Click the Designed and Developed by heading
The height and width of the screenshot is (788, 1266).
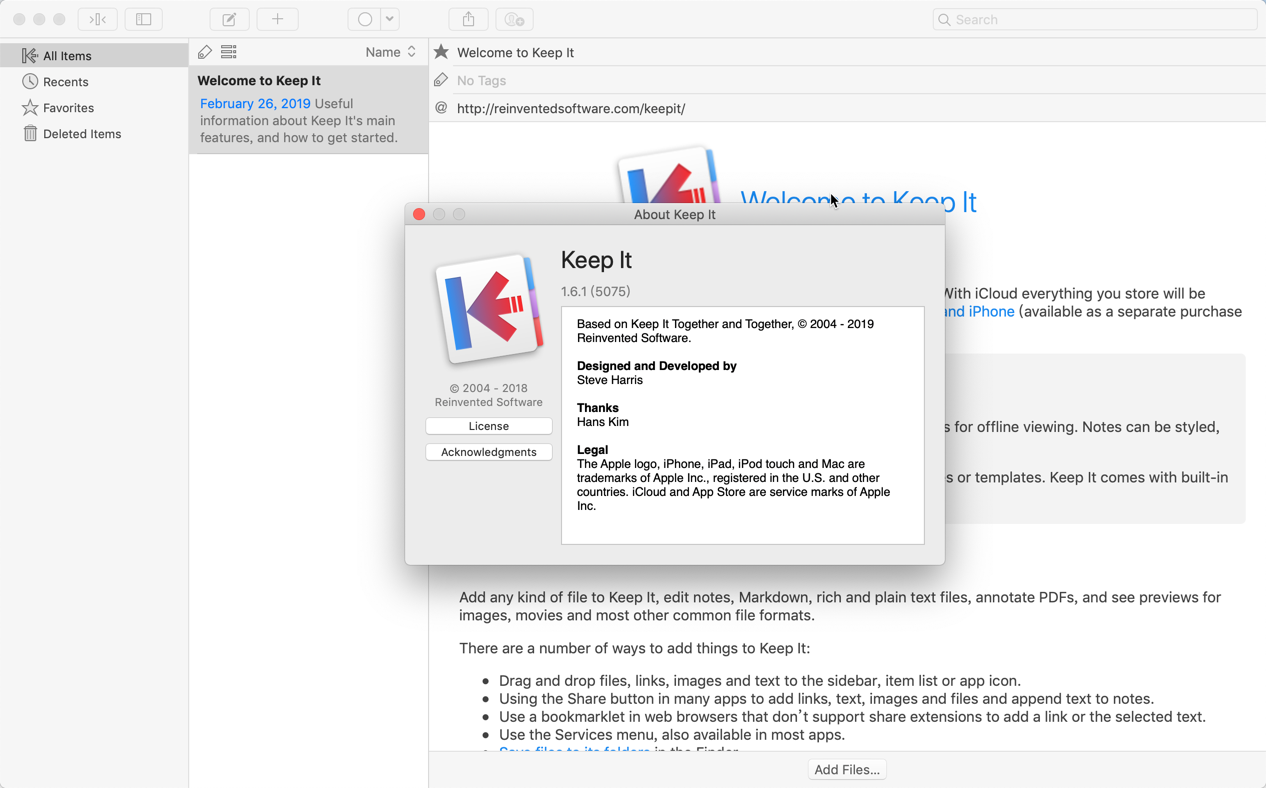pos(657,366)
